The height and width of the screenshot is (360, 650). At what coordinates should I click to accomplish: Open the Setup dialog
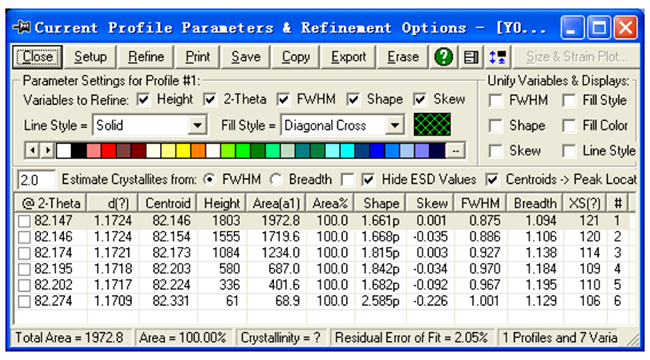click(x=90, y=57)
